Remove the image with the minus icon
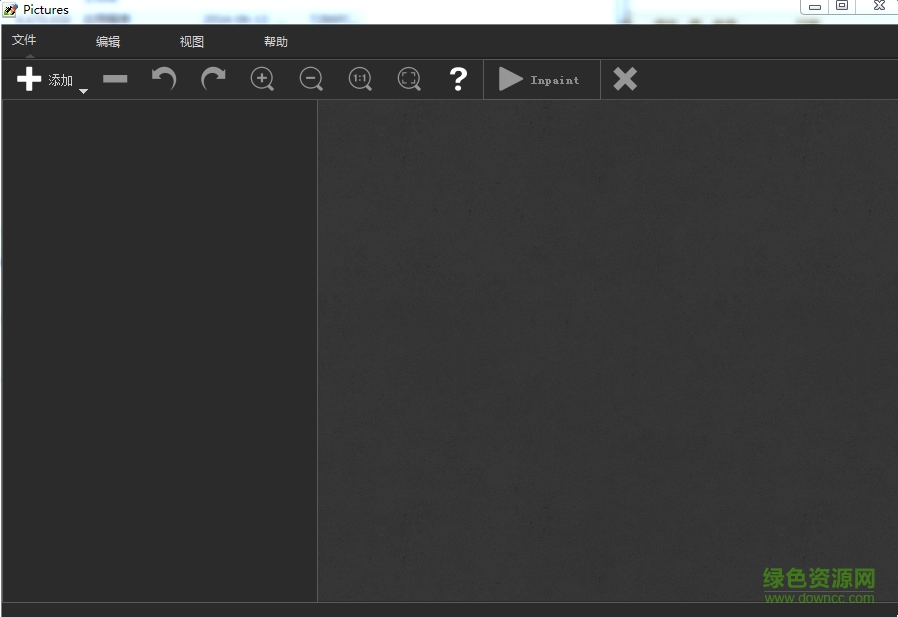The width and height of the screenshot is (898, 617). point(115,79)
